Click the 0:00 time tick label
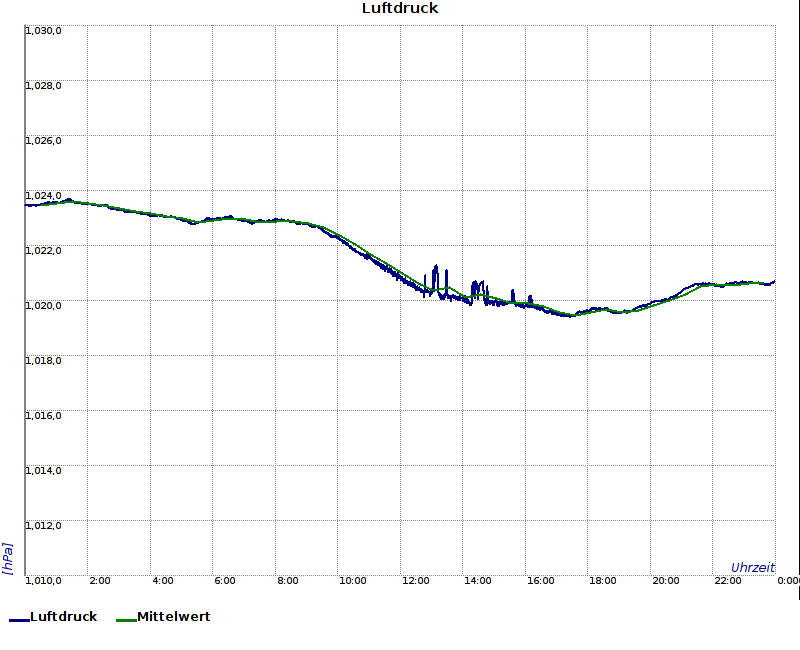The image size is (800, 650). (788, 581)
